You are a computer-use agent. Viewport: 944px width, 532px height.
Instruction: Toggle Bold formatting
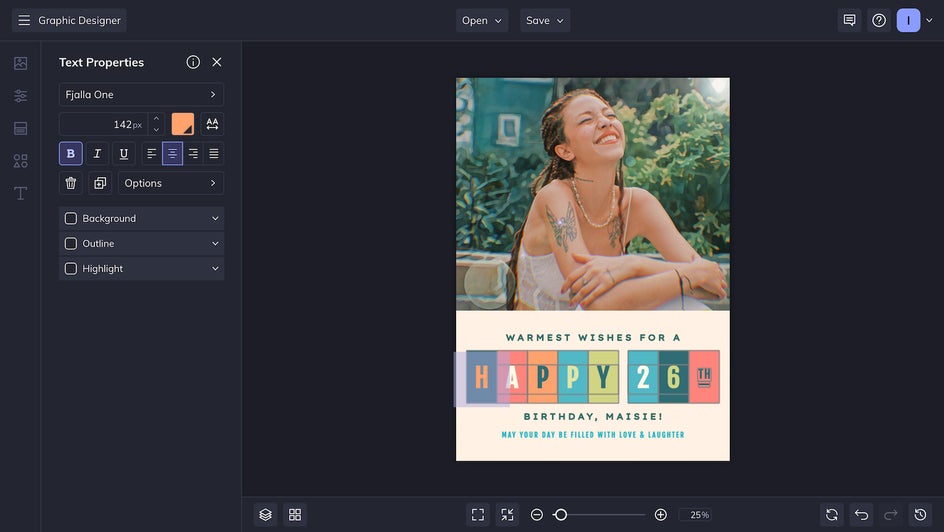click(x=70, y=153)
